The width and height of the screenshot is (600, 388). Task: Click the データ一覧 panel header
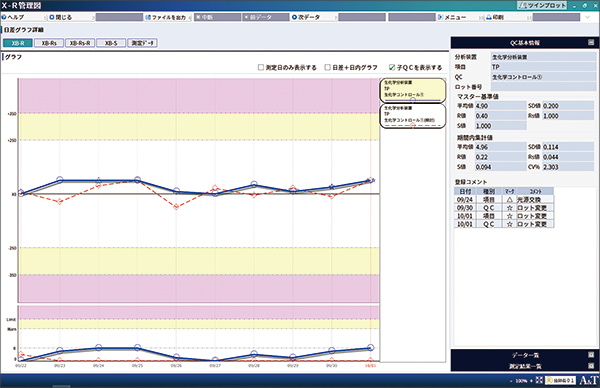coord(525,355)
